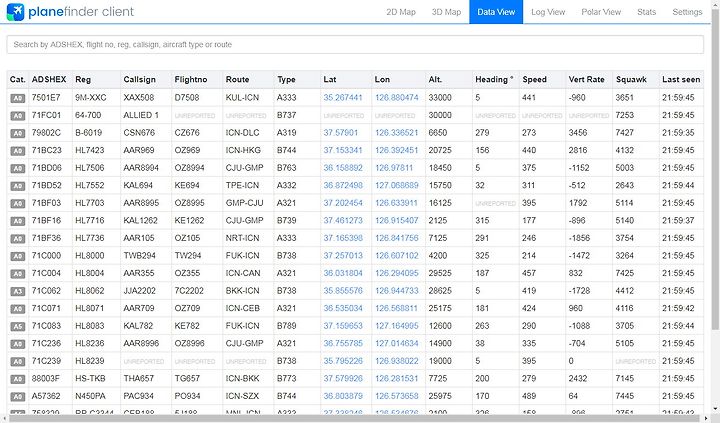Open latitude link 37.461273
Screen dimensions: 720x423
(x=343, y=220)
